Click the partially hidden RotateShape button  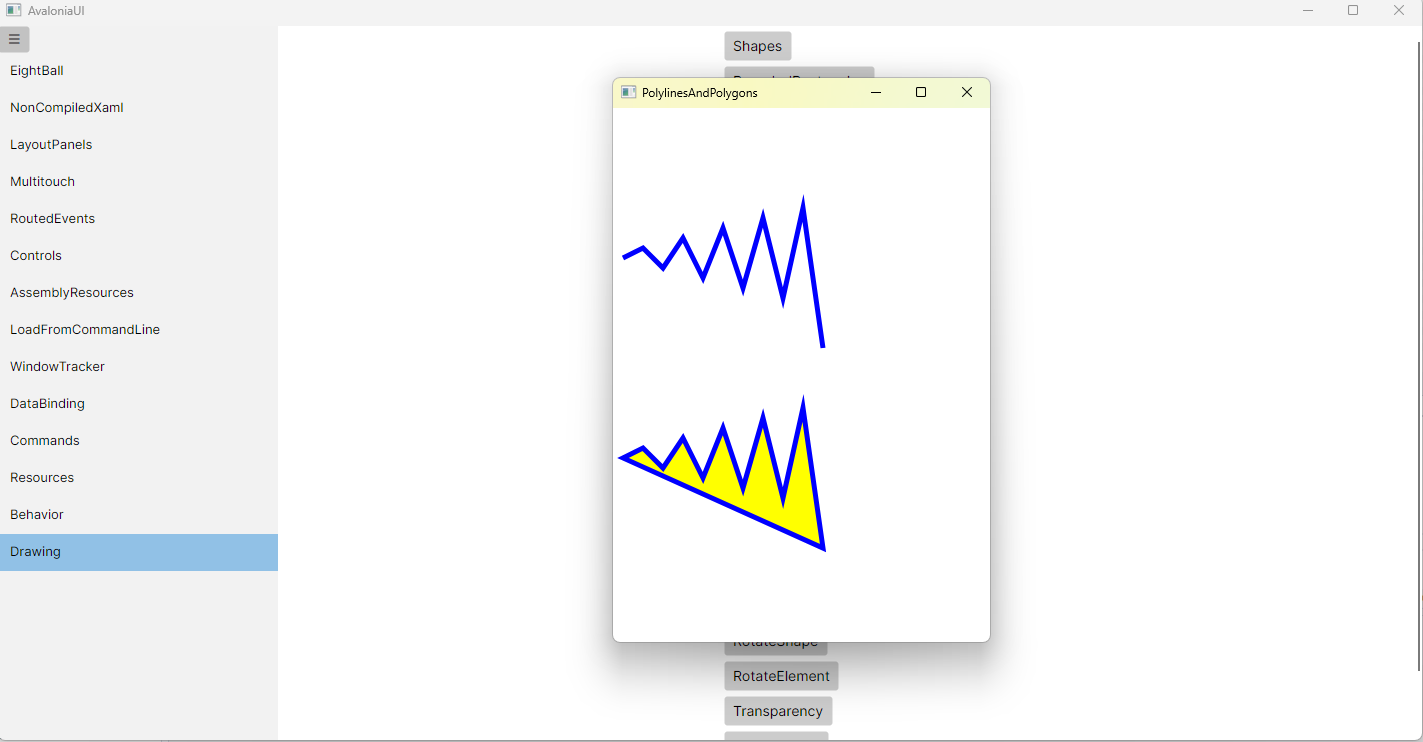pos(776,648)
